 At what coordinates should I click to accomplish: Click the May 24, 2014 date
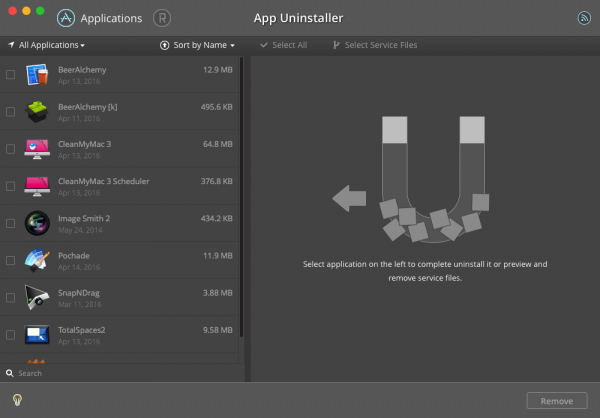tap(80, 230)
